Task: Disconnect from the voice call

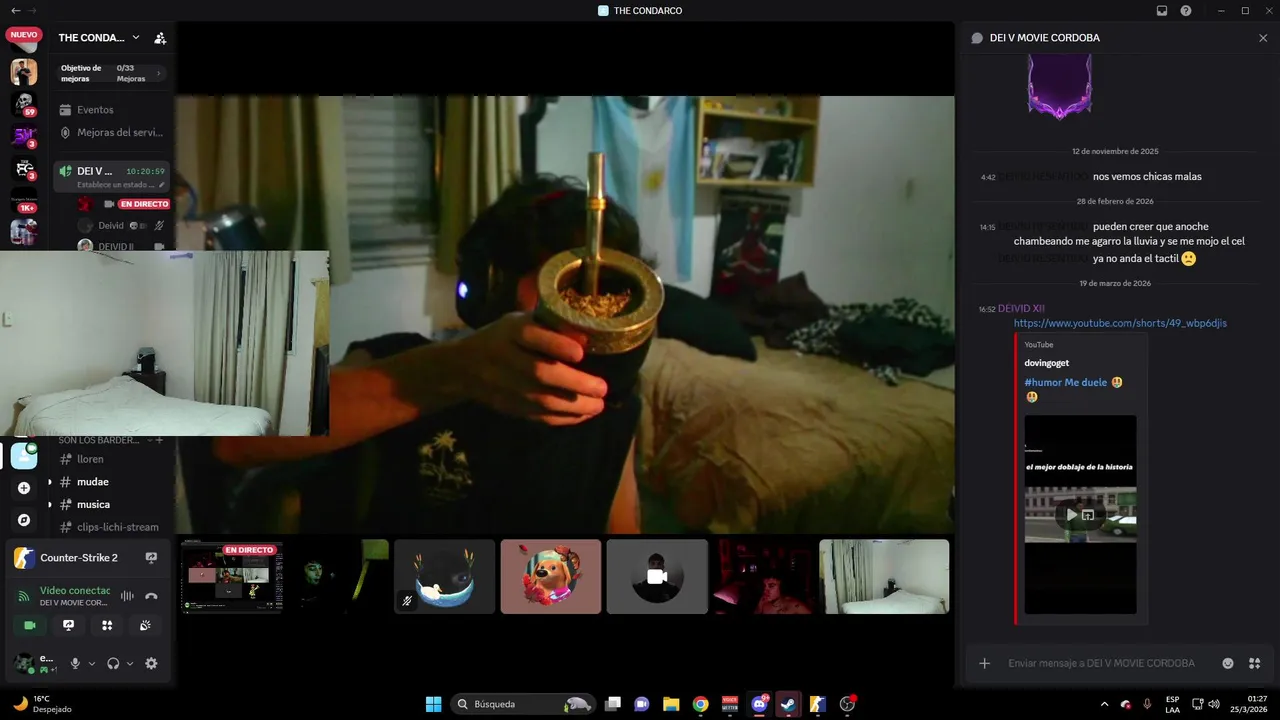Action: coord(151,596)
